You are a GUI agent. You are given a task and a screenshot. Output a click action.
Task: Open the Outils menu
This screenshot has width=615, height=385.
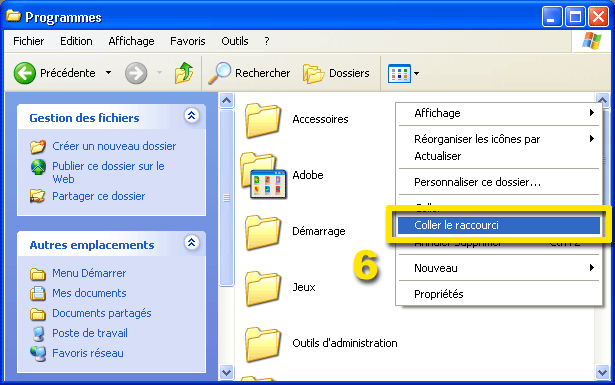point(235,41)
